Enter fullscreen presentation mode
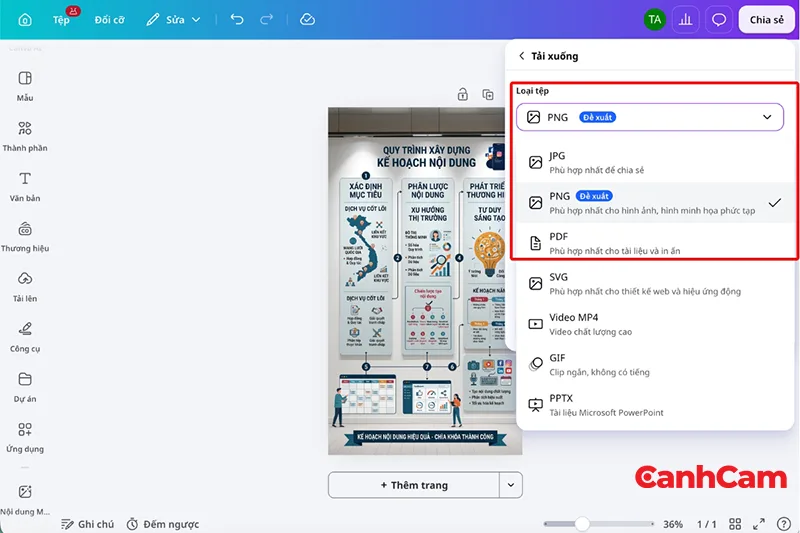The image size is (800, 533). (759, 524)
